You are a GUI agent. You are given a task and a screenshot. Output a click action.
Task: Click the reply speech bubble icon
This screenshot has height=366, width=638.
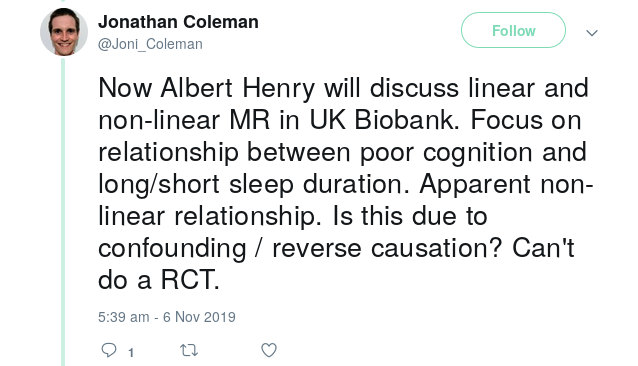pos(109,350)
